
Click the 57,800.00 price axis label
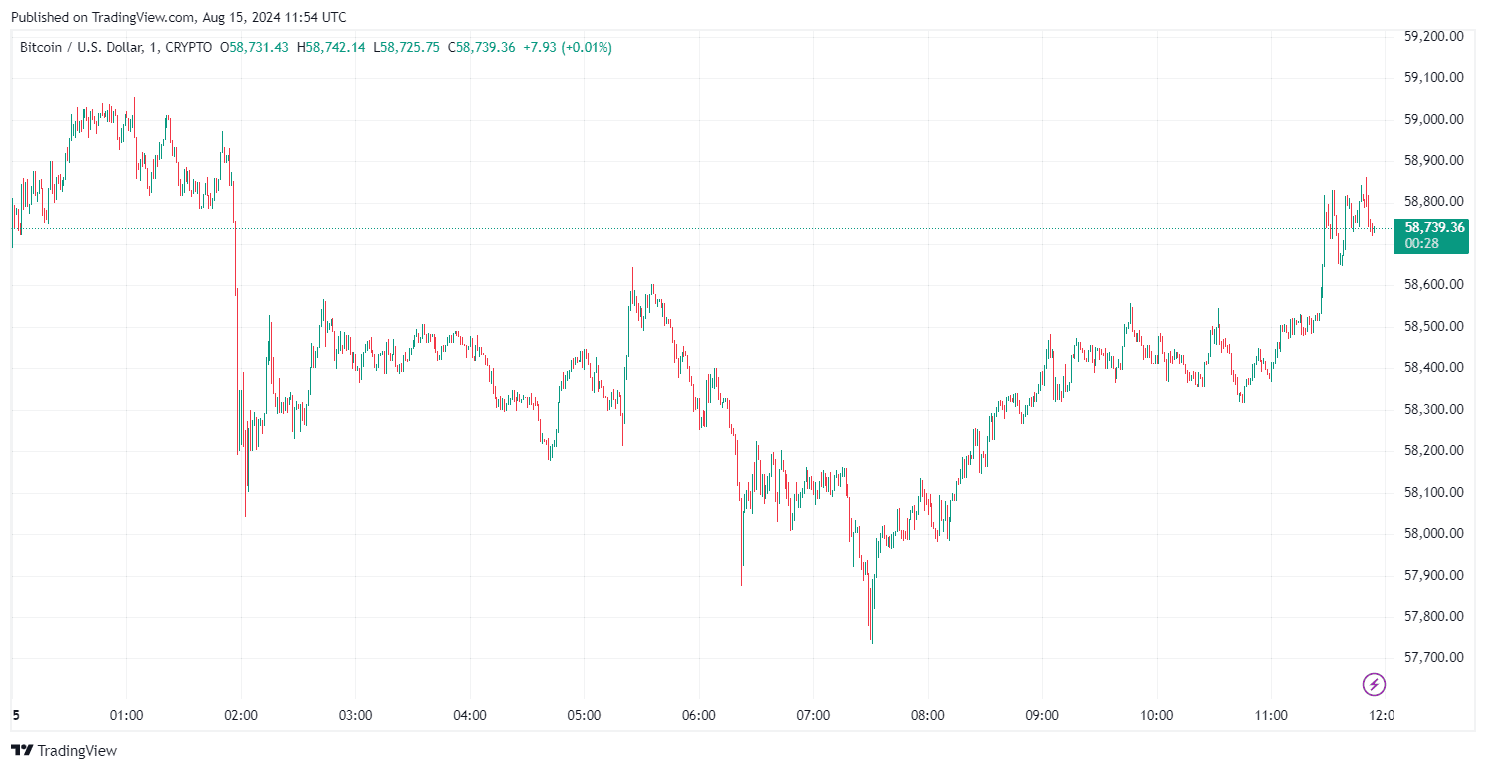coord(1434,616)
